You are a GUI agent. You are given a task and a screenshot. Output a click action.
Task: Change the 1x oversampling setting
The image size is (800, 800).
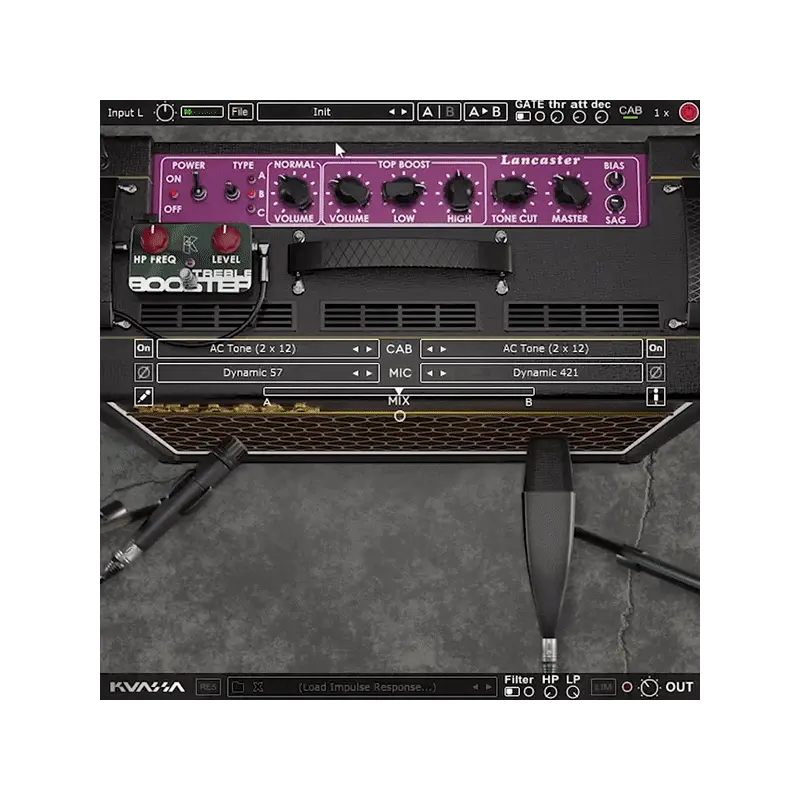[662, 113]
